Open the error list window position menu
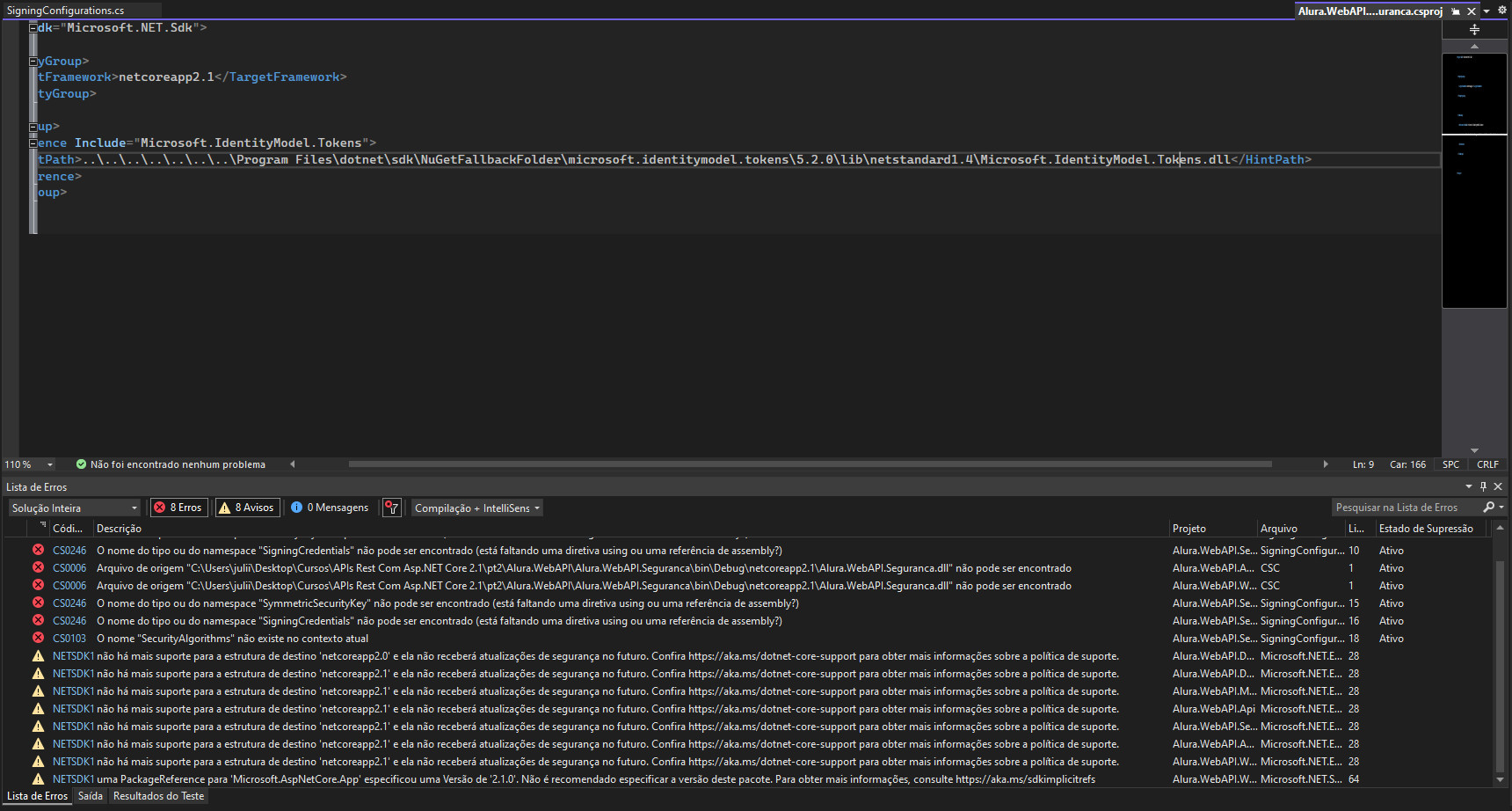This screenshot has height=811, width=1512. [1468, 486]
